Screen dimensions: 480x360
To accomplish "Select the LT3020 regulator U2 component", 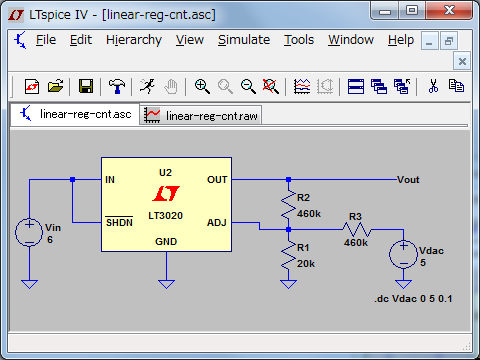I will tap(166, 204).
